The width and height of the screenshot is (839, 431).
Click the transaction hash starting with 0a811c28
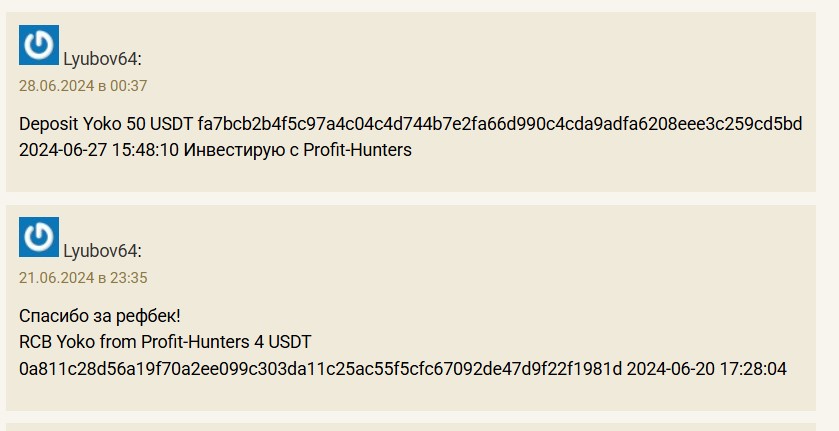point(320,369)
